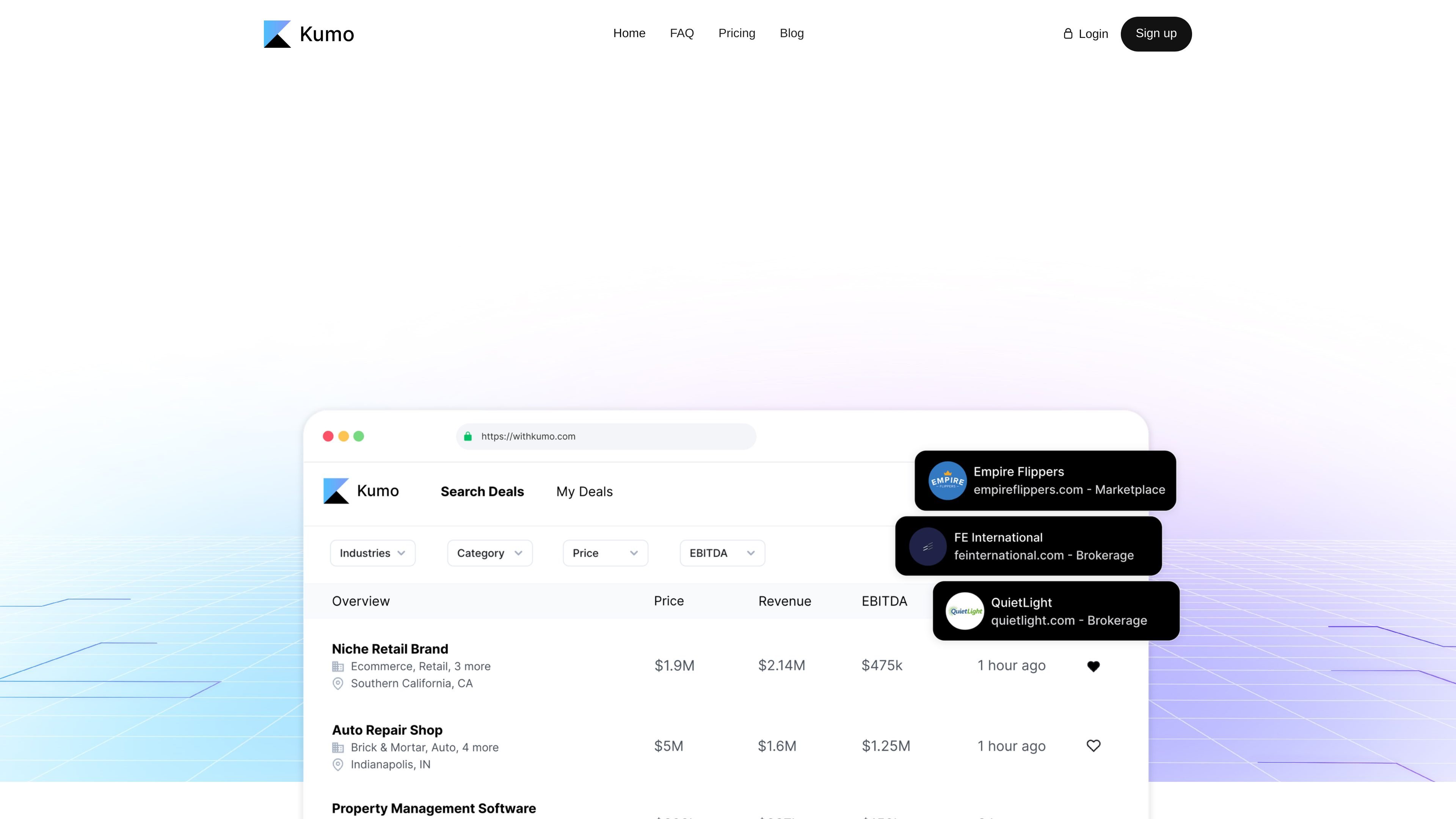Click the $5M price value
This screenshot has height=819, width=1456.
668,747
